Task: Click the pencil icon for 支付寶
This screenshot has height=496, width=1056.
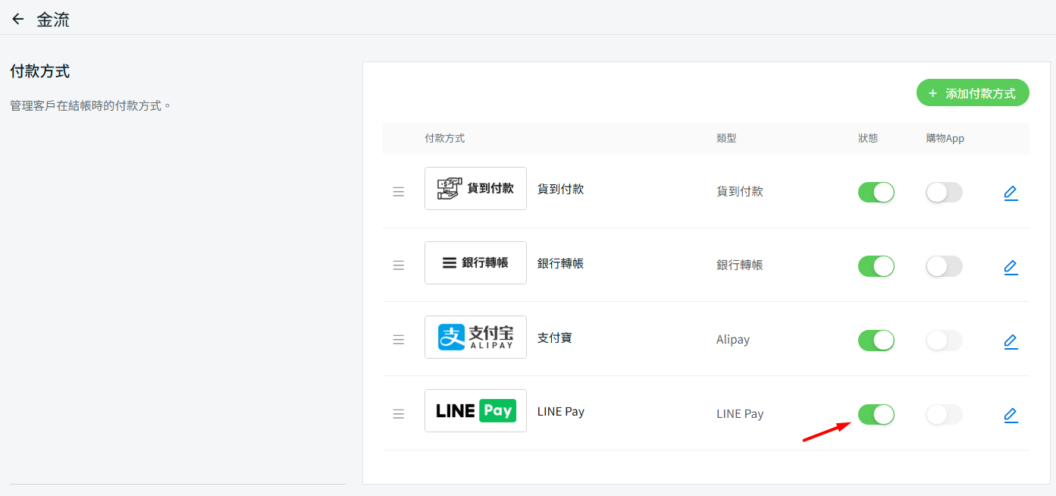Action: [x=1010, y=341]
